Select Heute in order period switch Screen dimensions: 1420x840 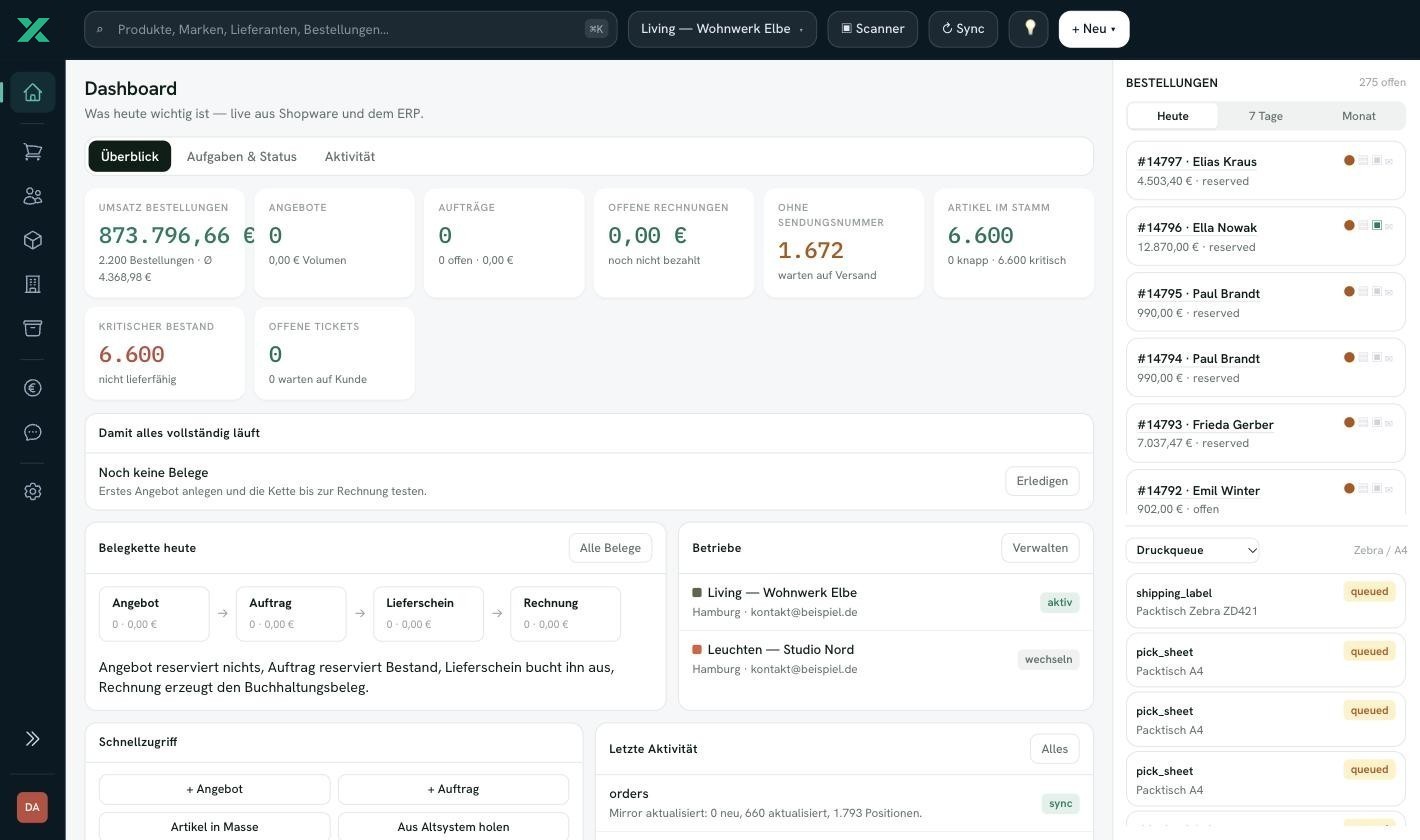[1173, 116]
